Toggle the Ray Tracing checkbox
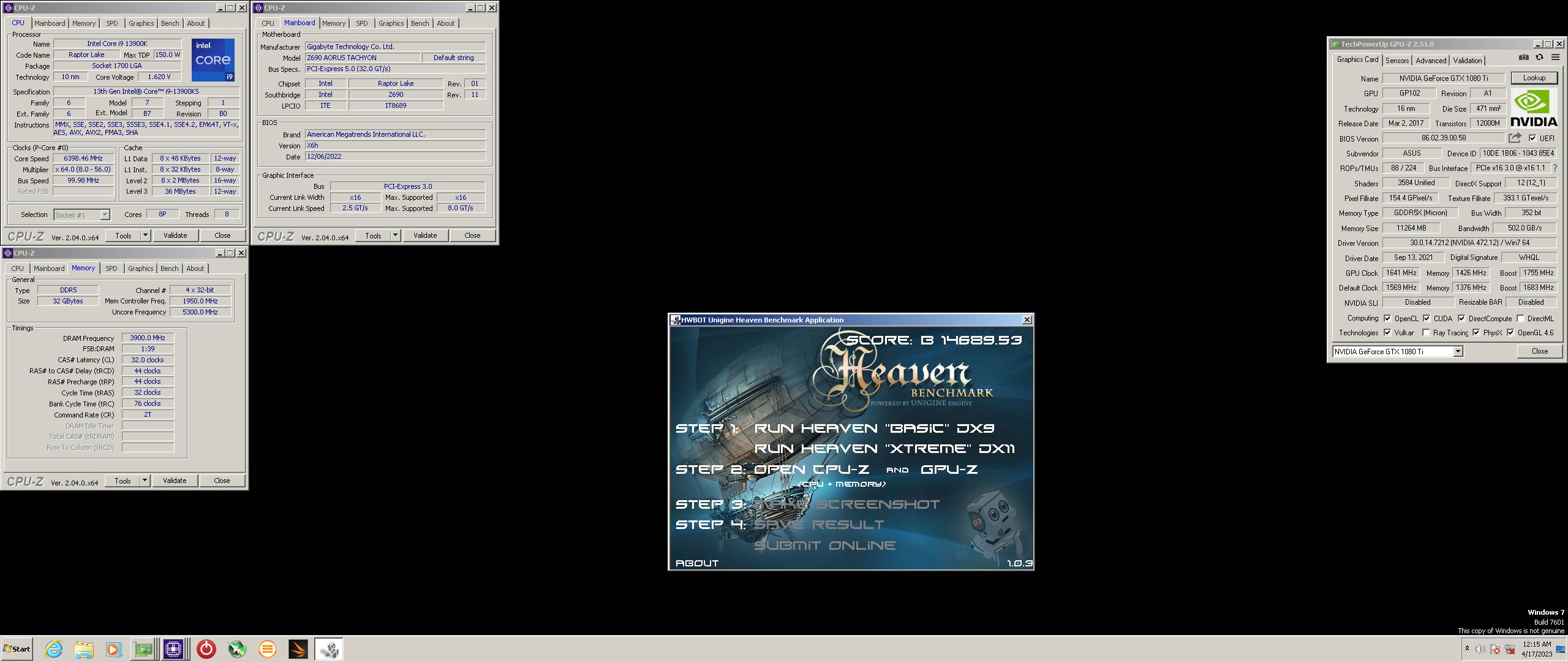Viewport: 1568px width, 662px height. tap(1426, 332)
